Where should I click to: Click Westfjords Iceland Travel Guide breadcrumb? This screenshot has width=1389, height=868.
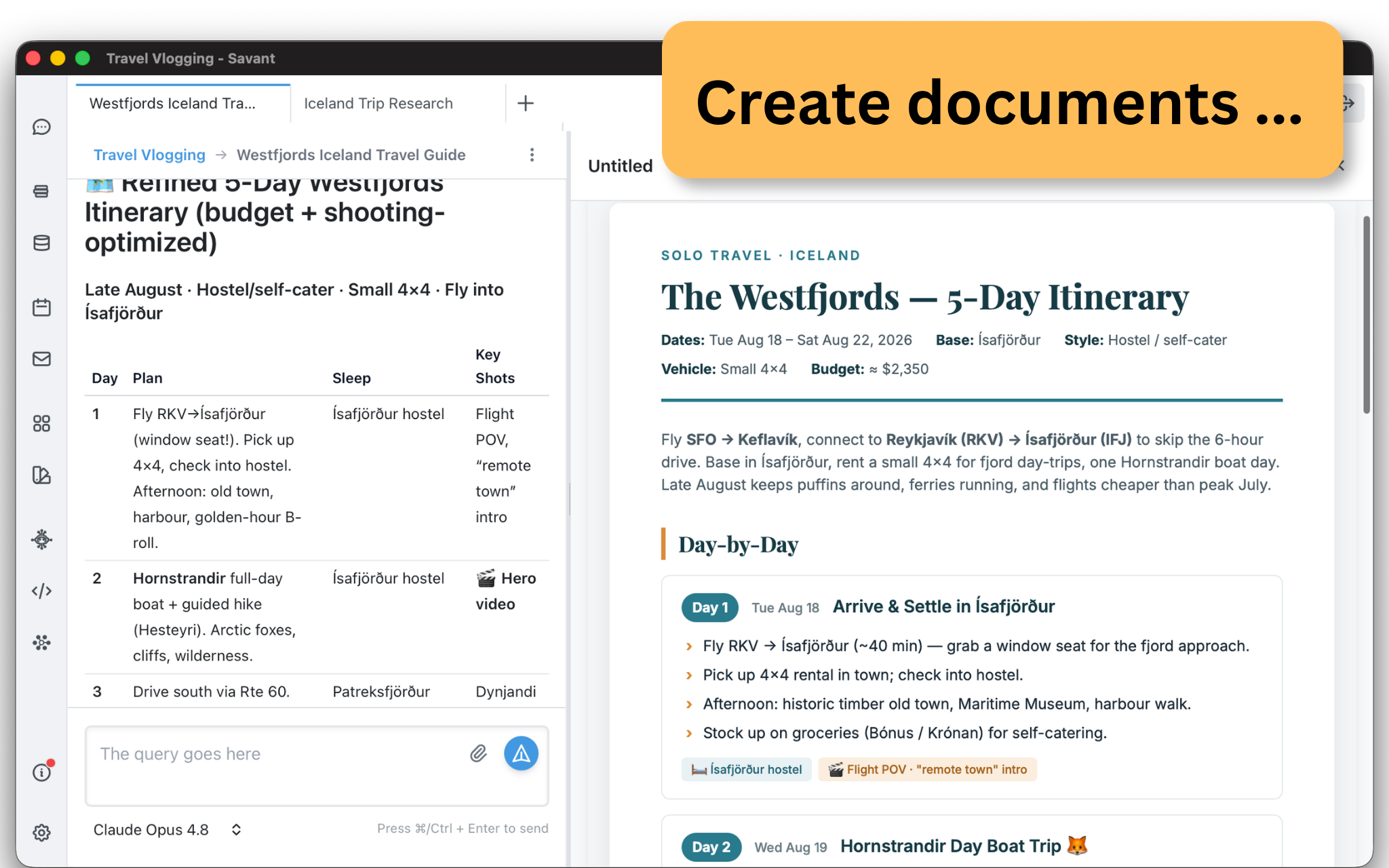tap(351, 155)
